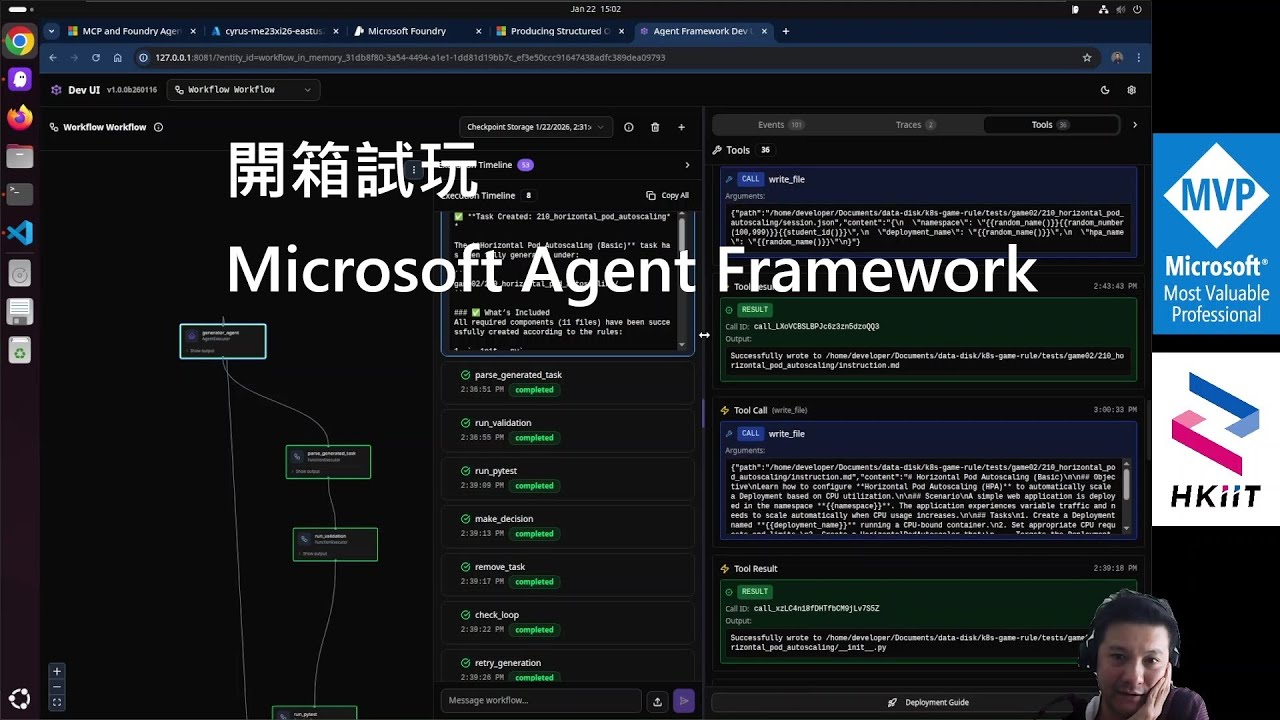1280x720 pixels.
Task: Zoom in on workflow canvas
Action: pos(57,671)
